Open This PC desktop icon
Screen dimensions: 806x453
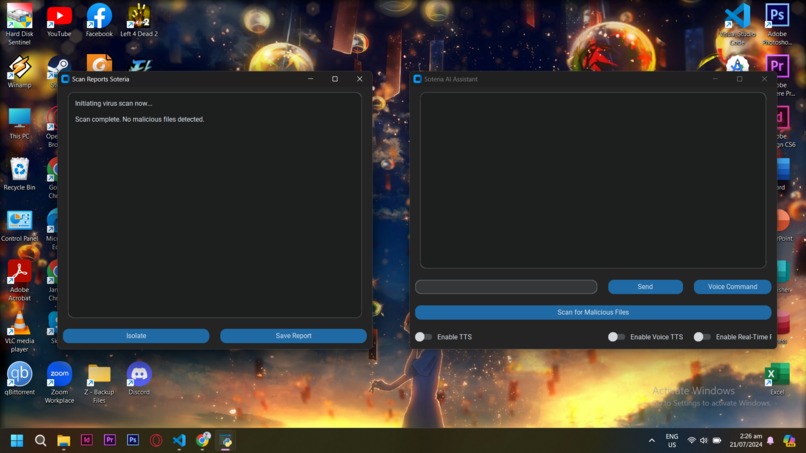tap(19, 123)
